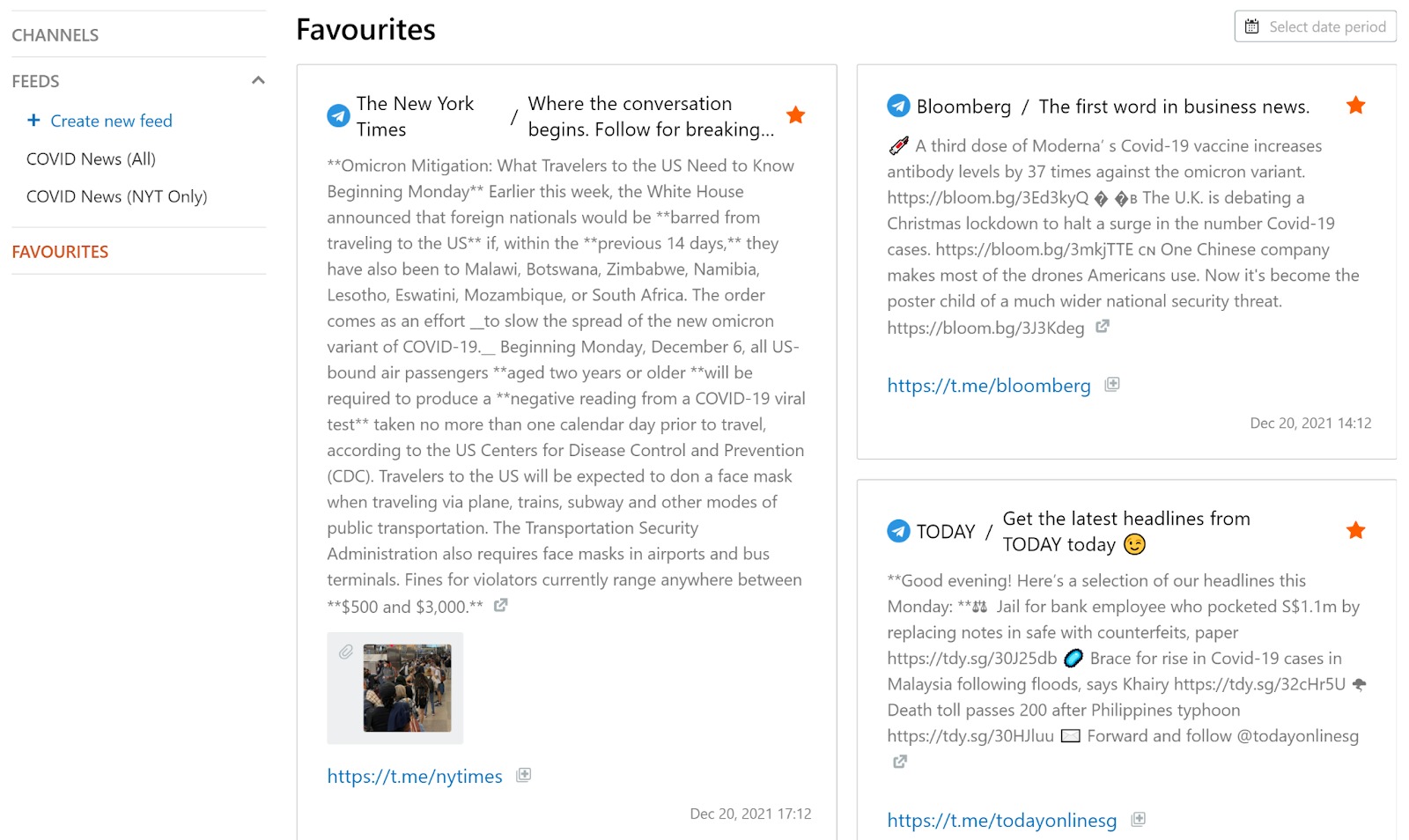Open the COVID News (All) feed
Screen dimensions: 1409x840
[x=91, y=159]
